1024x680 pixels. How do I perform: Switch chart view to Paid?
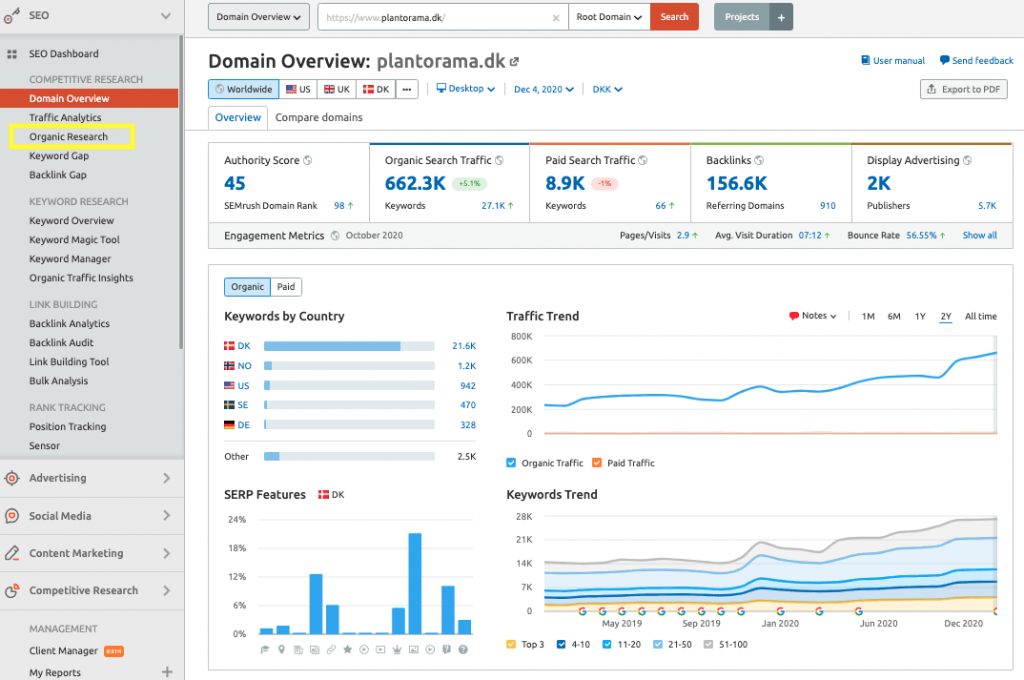pyautogui.click(x=286, y=287)
